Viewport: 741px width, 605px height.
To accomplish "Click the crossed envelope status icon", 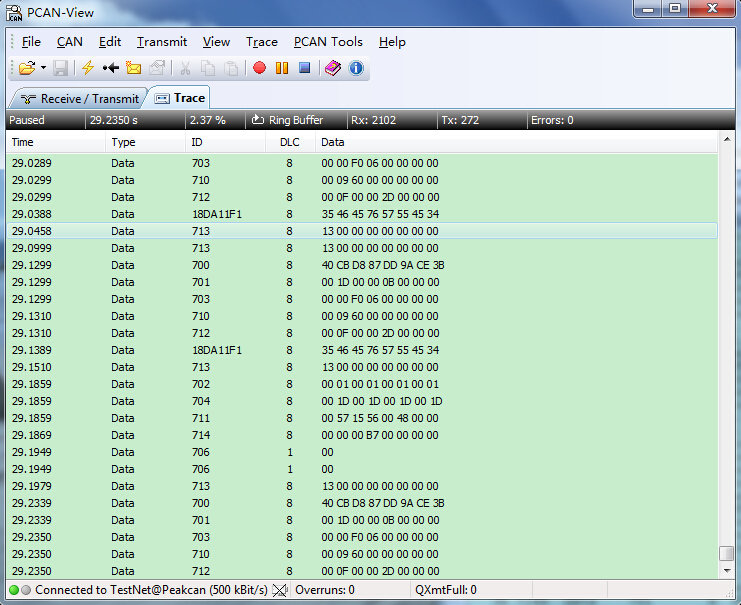I will coord(280,590).
